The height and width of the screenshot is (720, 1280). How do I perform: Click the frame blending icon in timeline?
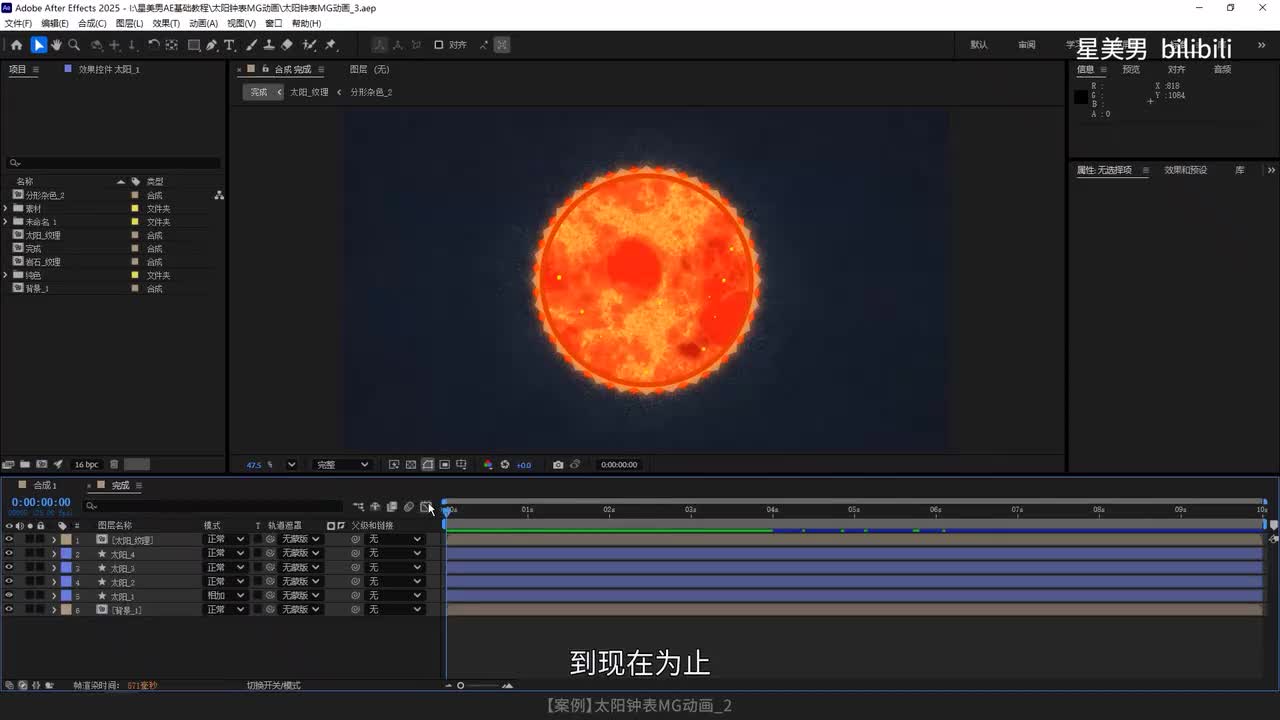coord(392,507)
